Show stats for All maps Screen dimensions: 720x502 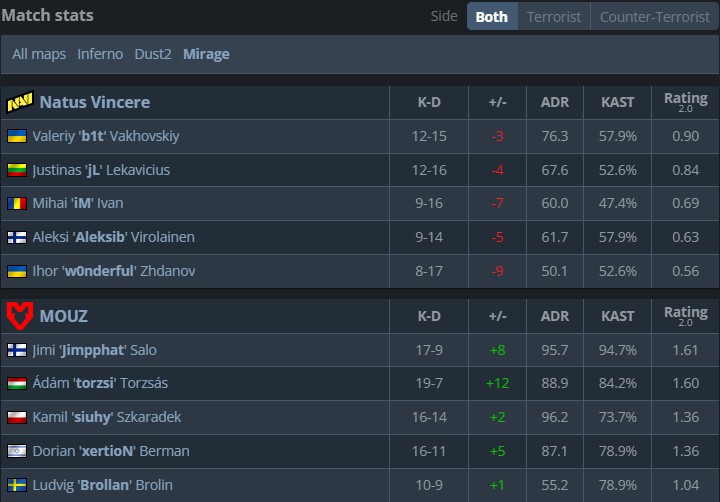click(x=39, y=54)
